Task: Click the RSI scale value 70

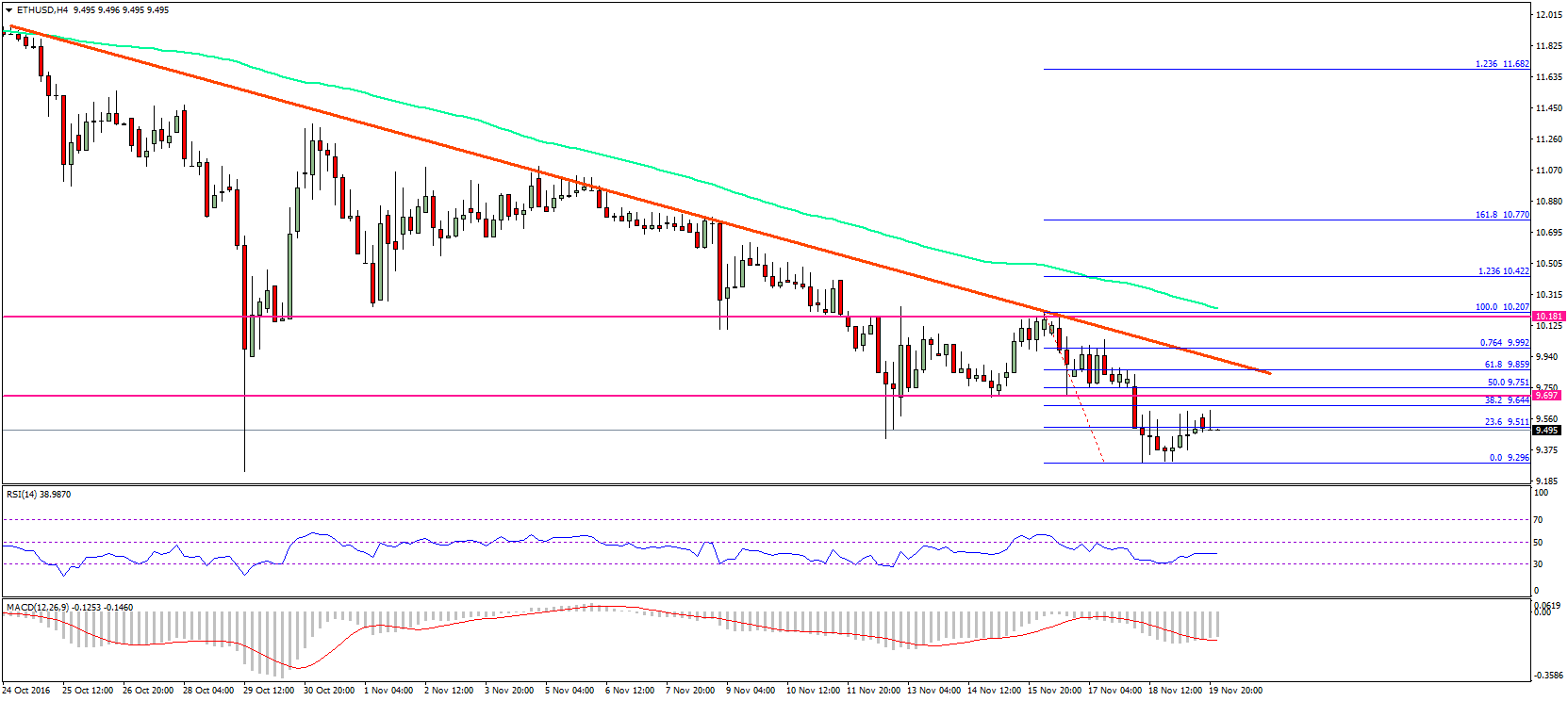Action: (x=1538, y=520)
